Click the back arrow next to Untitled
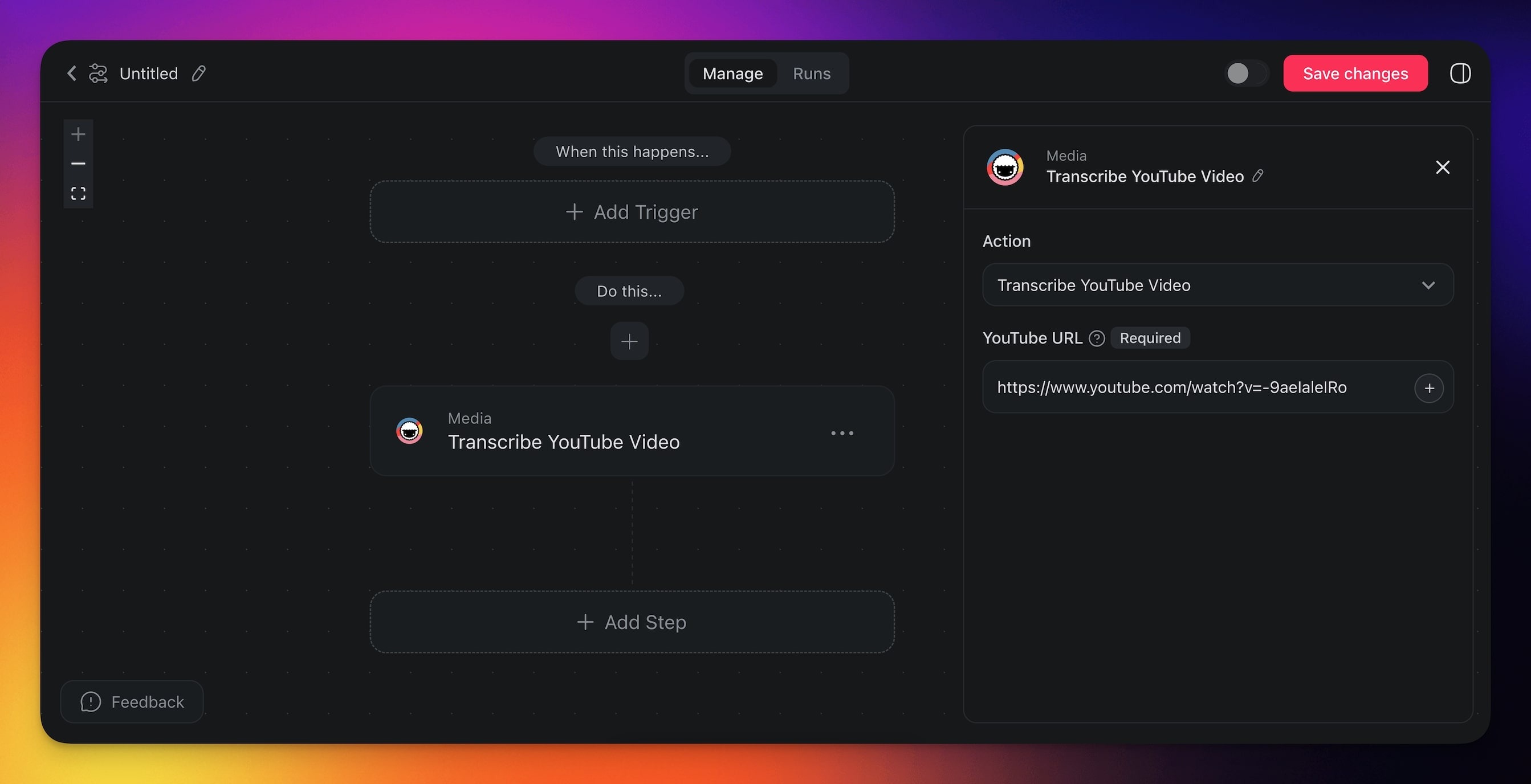The image size is (1531, 784). pos(72,73)
